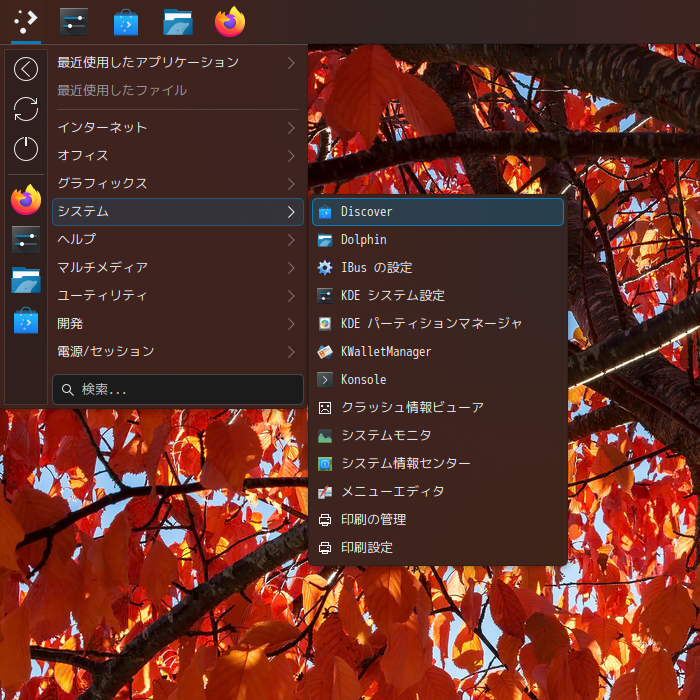Select 最近使用したアプリケーション menu entry
Image resolution: width=700 pixels, height=700 pixels.
[178, 62]
